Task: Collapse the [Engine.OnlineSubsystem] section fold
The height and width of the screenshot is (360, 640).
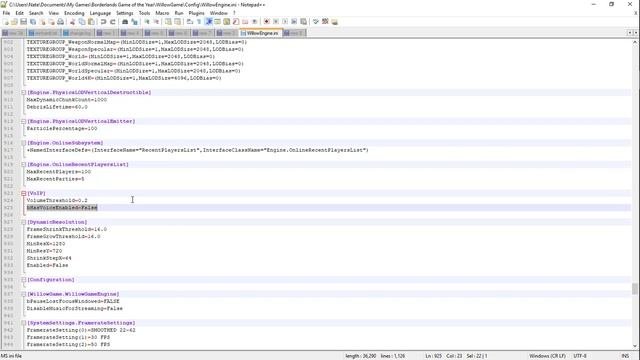Action: click(x=23, y=143)
